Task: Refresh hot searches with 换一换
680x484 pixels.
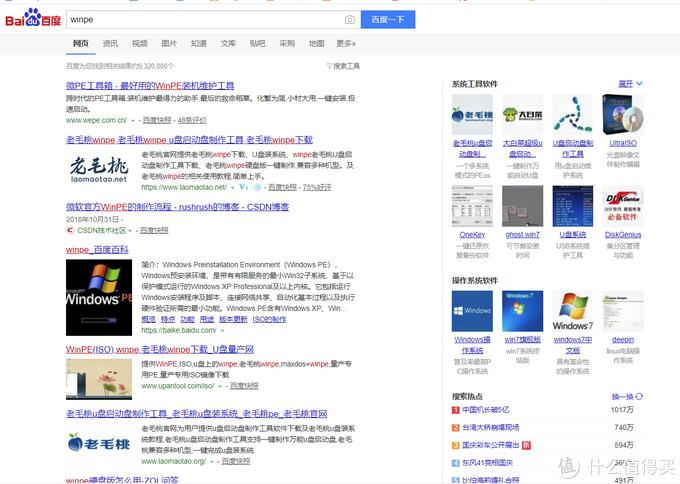Action: (627, 397)
